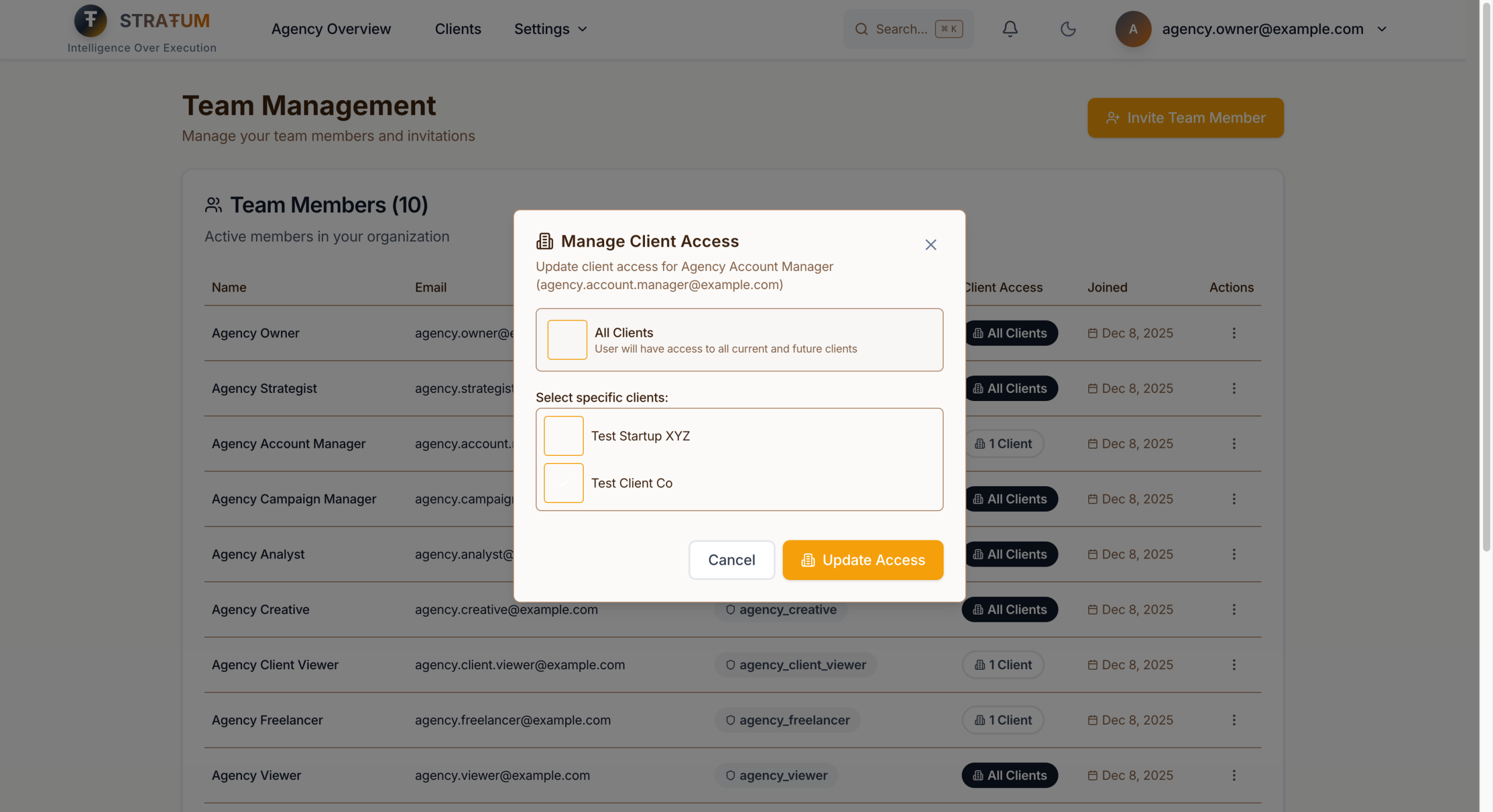Screen dimensions: 1493x812
Task: Expand the Settings dropdown menu
Action: 550,29
